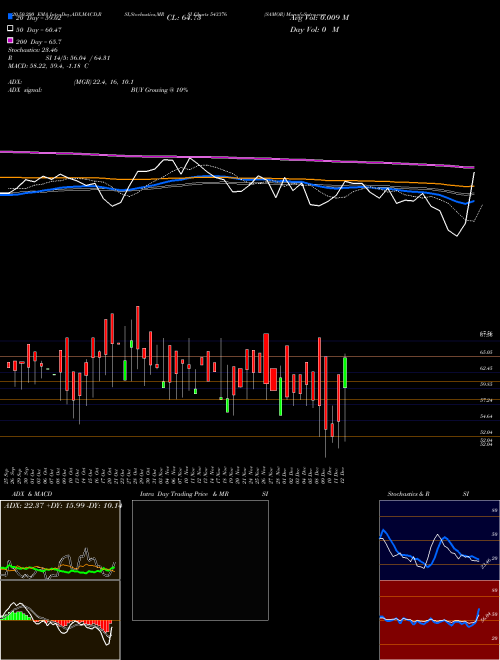The image size is (500, 660).
Task: Click the 'Avg Vol: 0.009 M' label
Action: pos(319,18)
